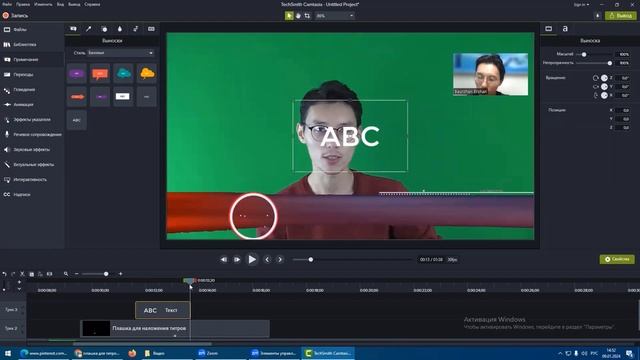640x360 pixels.
Task: Click the green Свойства properties button
Action: 617,259
